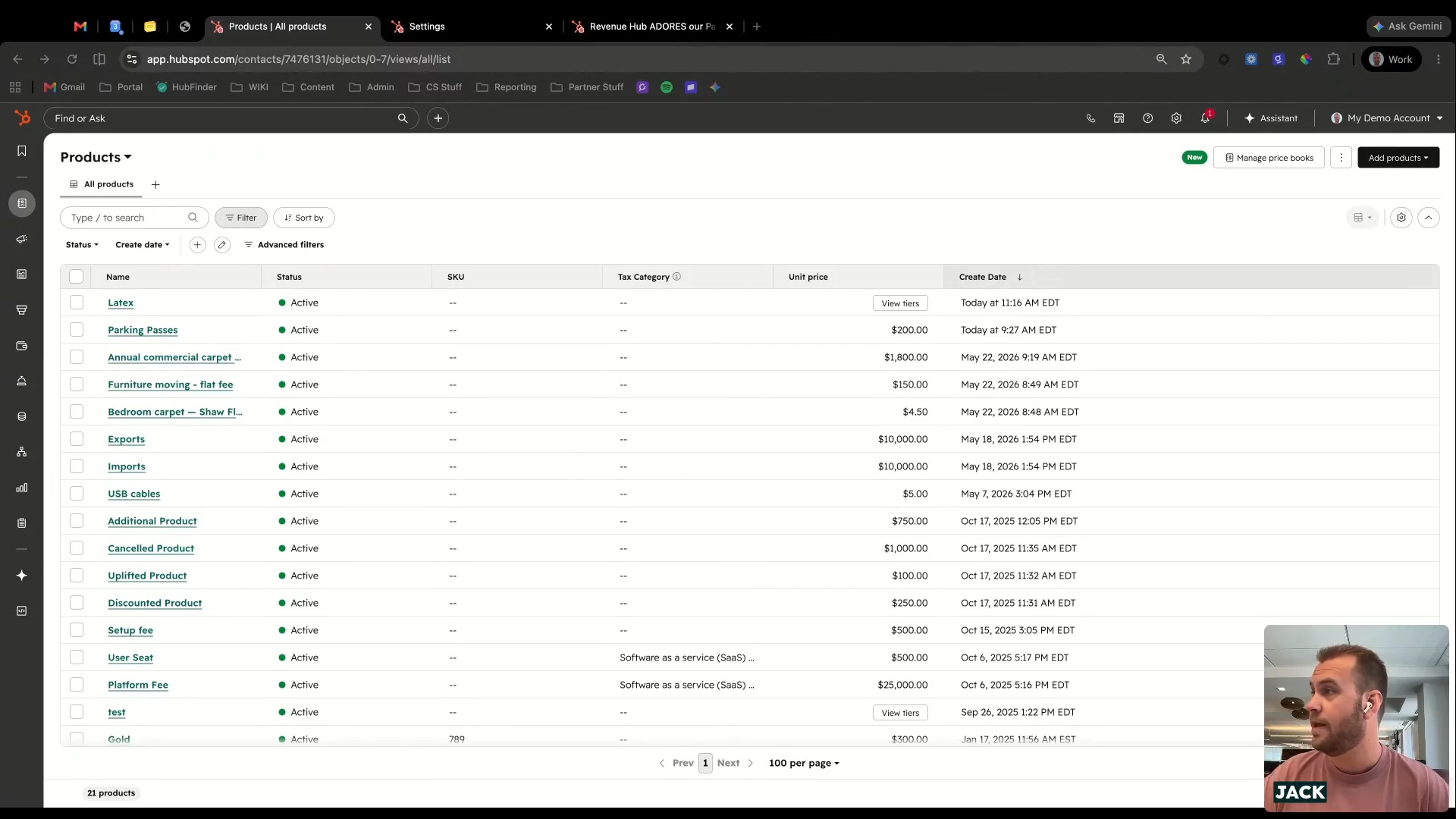The width and height of the screenshot is (1456, 819).
Task: Open the Furniture moving - flat fee product
Action: [x=171, y=384]
